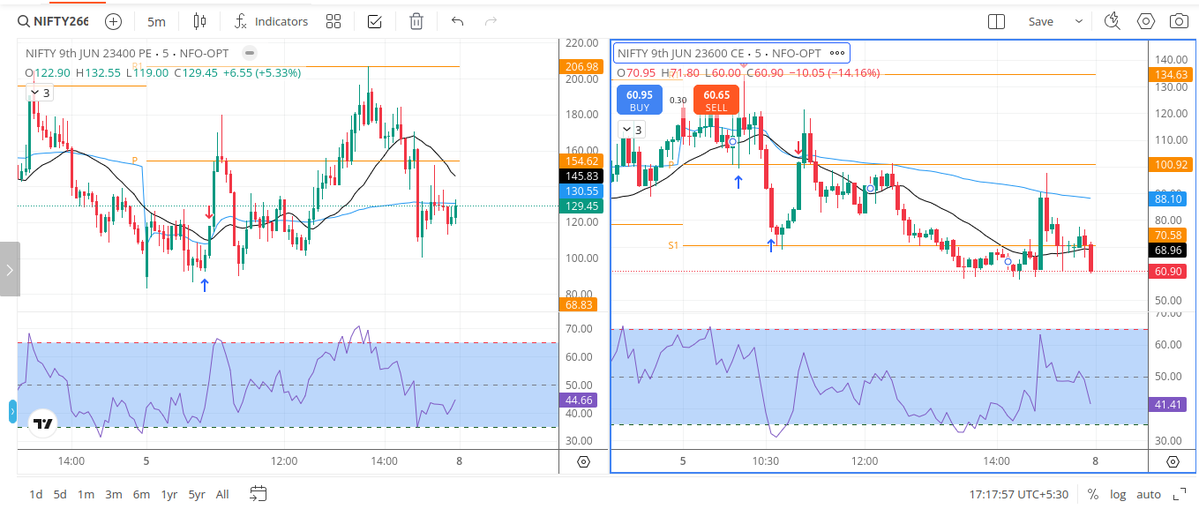Delete drawings with the trash icon

click(416, 21)
